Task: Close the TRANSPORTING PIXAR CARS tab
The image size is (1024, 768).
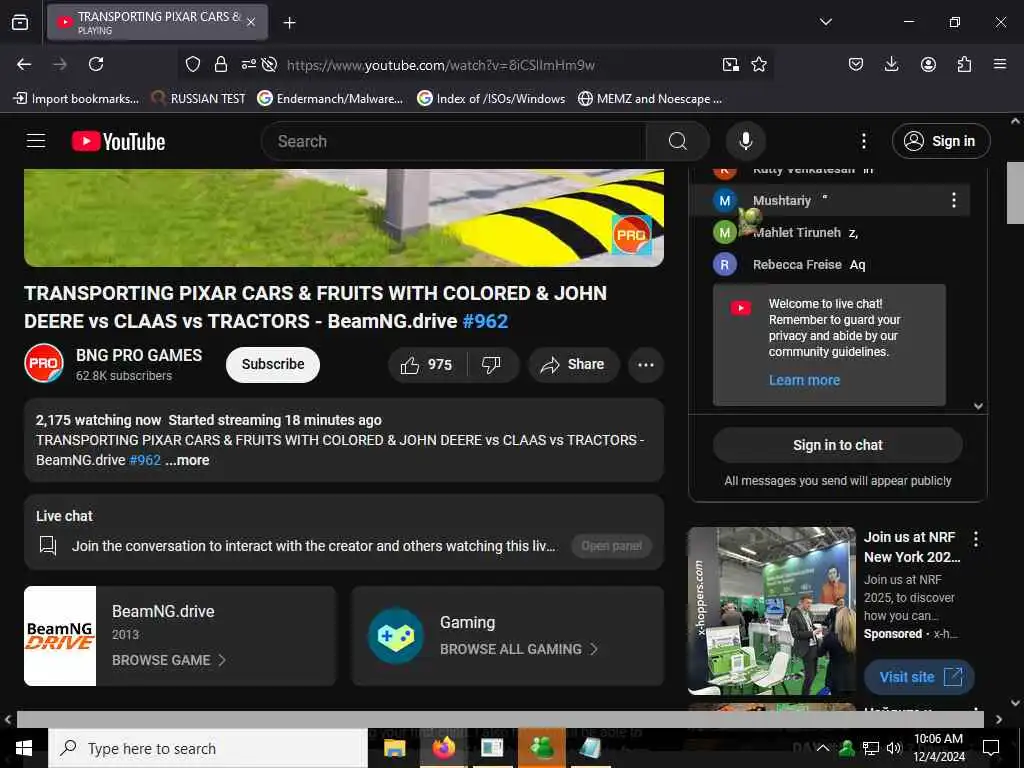Action: [x=251, y=22]
